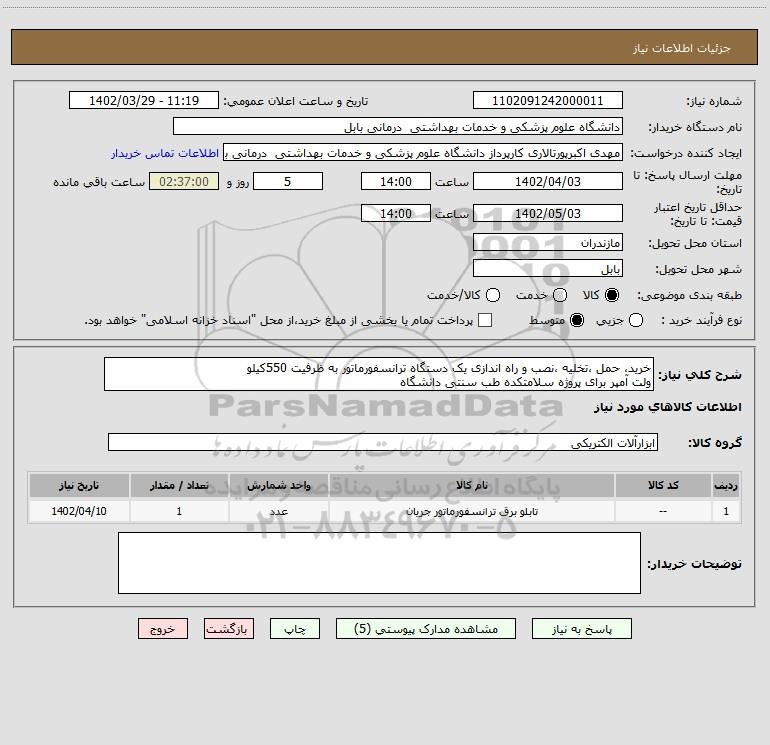Click the price validity date 1402/05/03
The width and height of the screenshot is (770, 745).
tap(548, 213)
